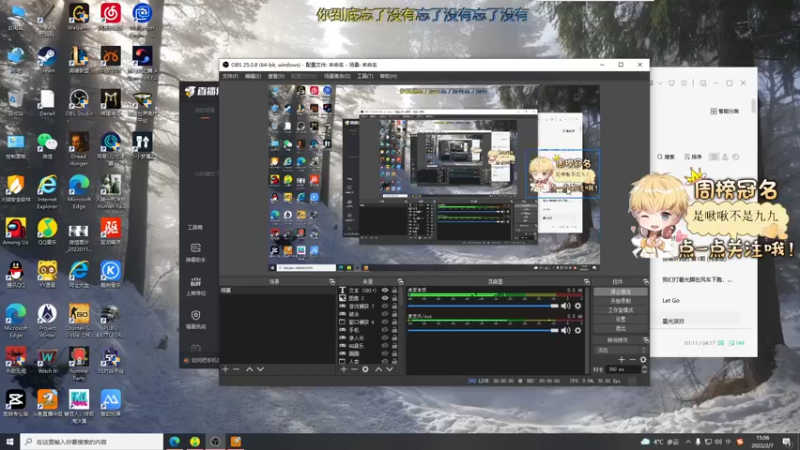
Task: Pop out the Controls dock panel
Action: pos(645,282)
